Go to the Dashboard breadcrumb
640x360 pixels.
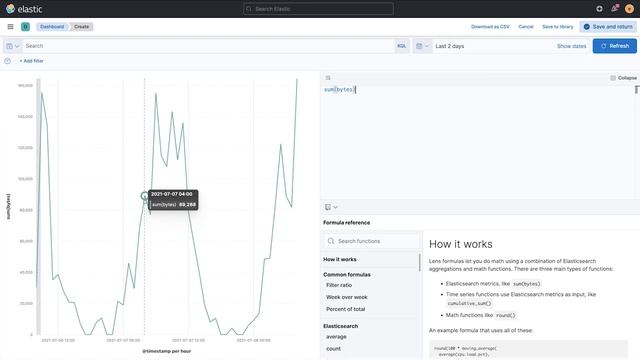click(x=52, y=27)
